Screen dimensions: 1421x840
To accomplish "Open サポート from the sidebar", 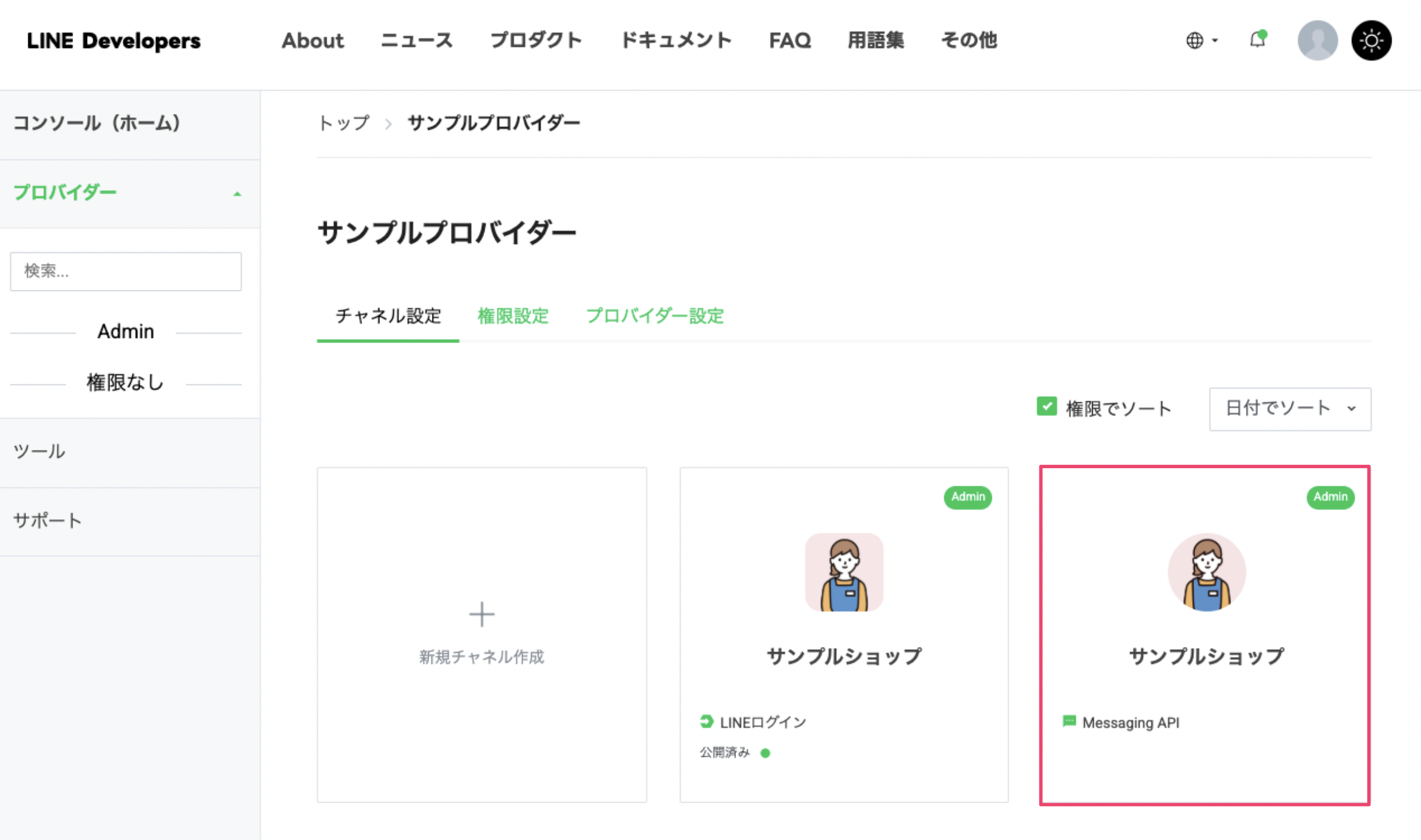I will point(47,520).
